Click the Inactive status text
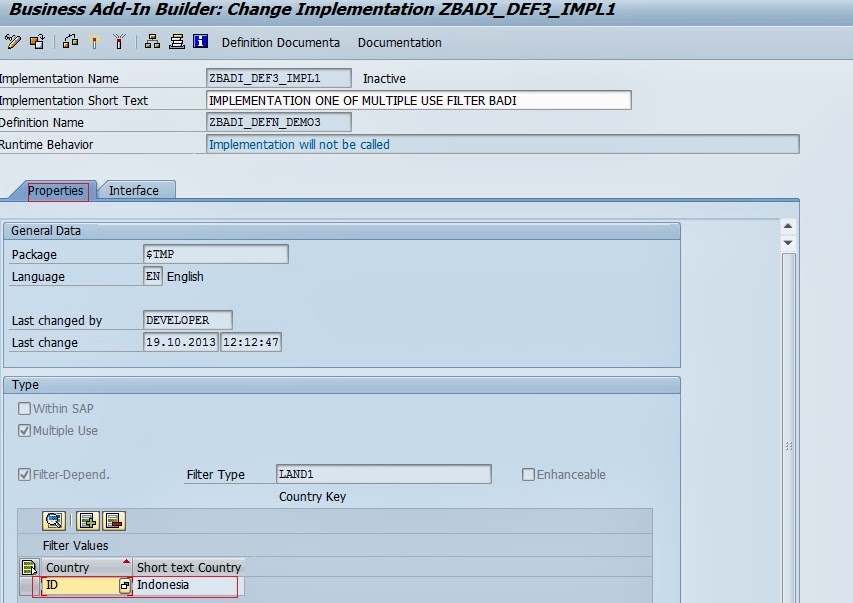The height and width of the screenshot is (603, 853). coord(384,78)
